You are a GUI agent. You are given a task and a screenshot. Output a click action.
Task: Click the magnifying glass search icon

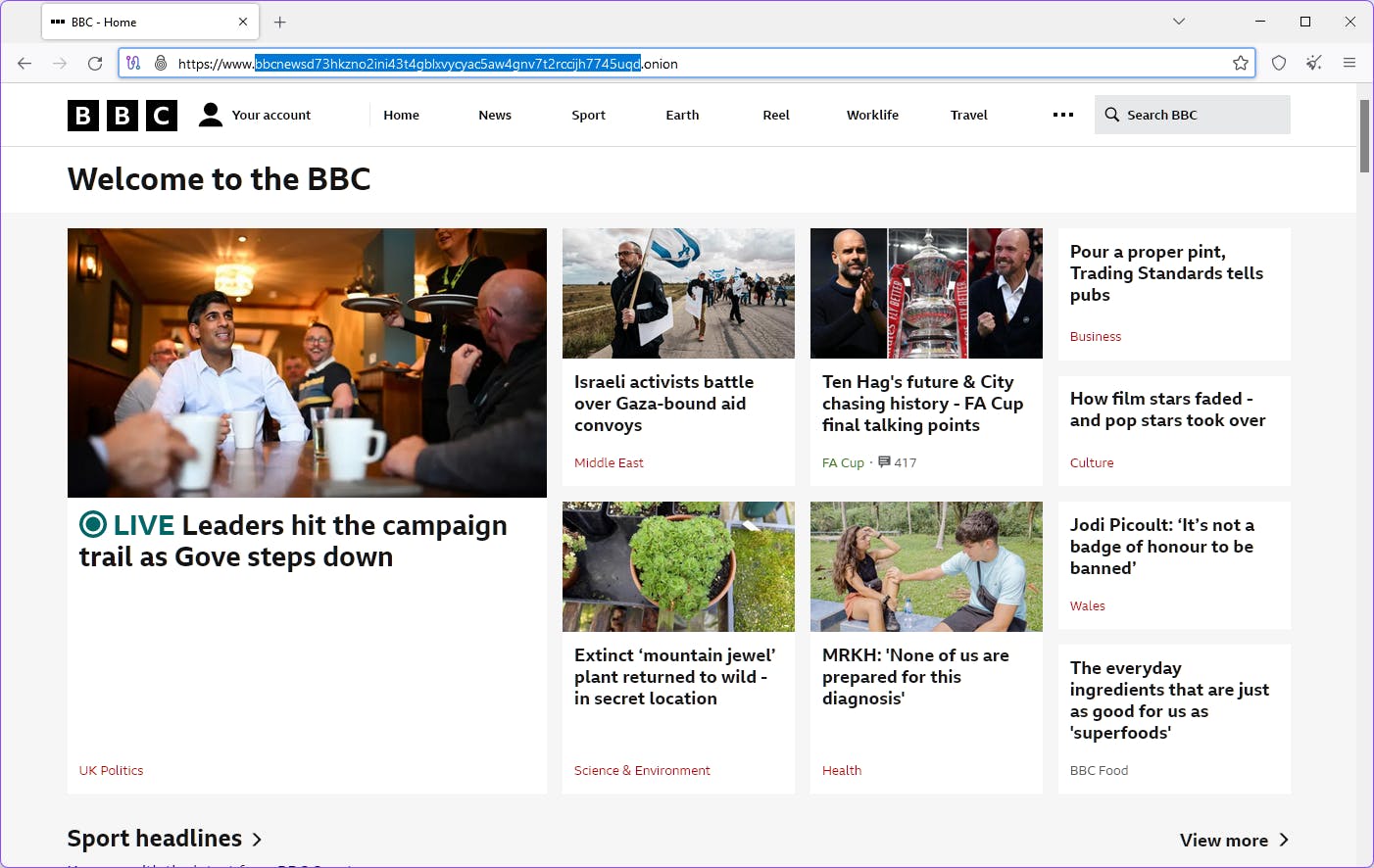(x=1112, y=115)
